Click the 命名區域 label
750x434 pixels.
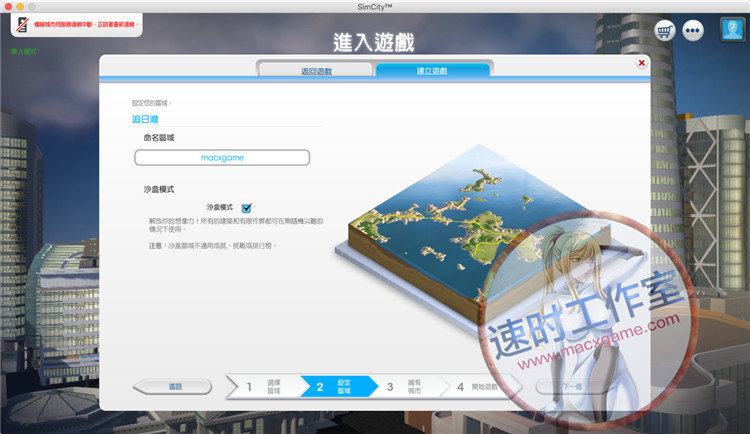click(159, 138)
